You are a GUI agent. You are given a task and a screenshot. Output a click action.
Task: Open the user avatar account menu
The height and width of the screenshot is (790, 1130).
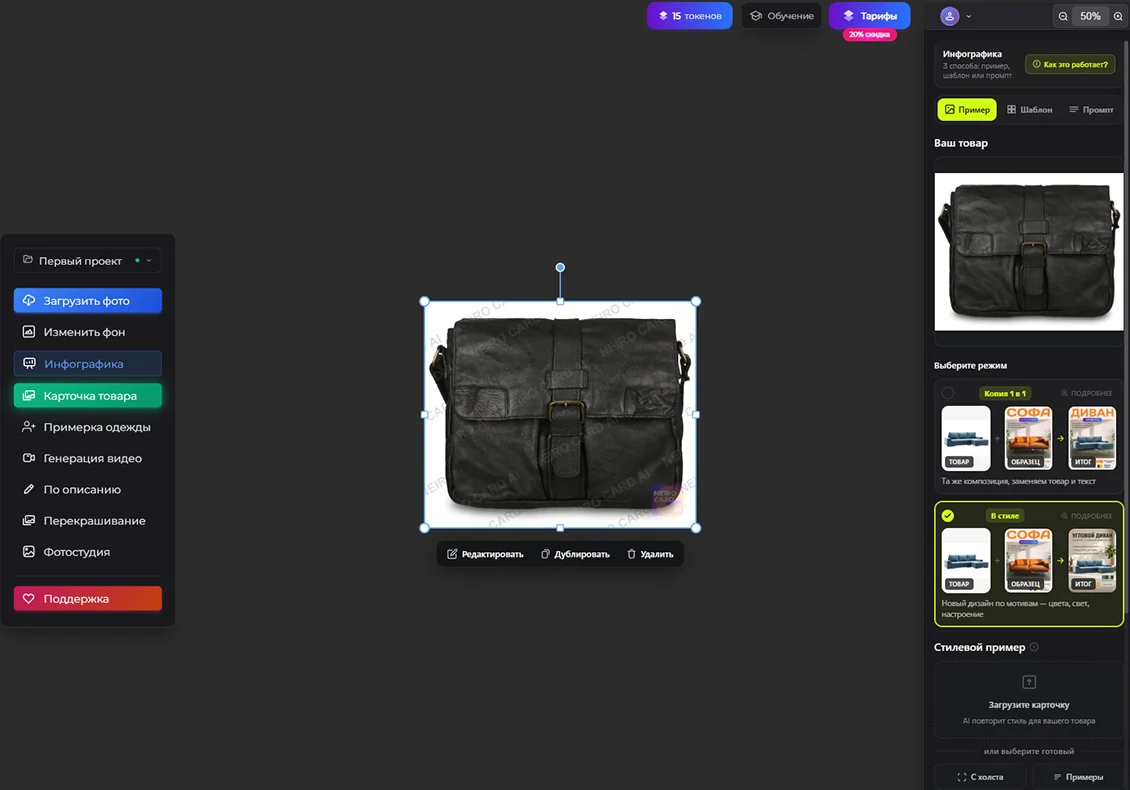[x=956, y=16]
